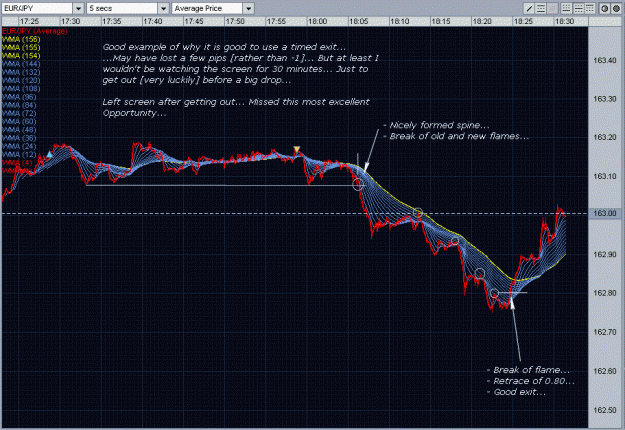Select the WMA (156) legend entry

pos(21,39)
